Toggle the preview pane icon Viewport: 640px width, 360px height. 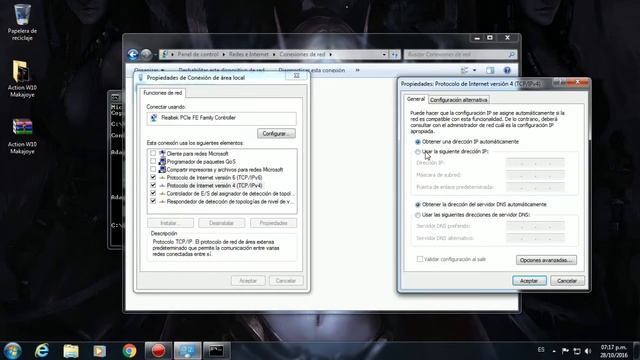490,70
